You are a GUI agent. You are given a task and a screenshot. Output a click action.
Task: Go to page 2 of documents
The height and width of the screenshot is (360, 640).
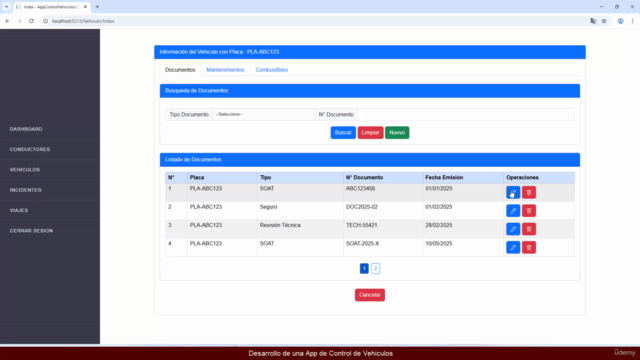click(x=376, y=268)
